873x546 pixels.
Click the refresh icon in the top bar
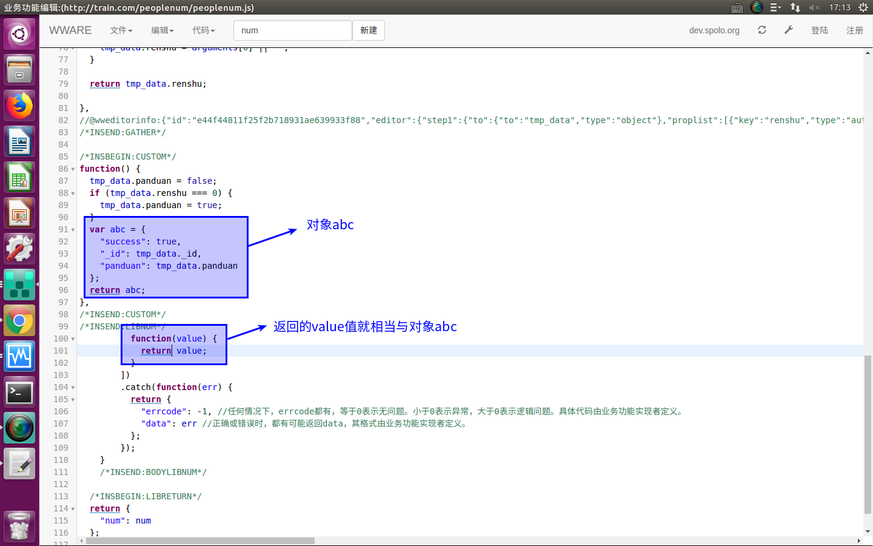[762, 30]
